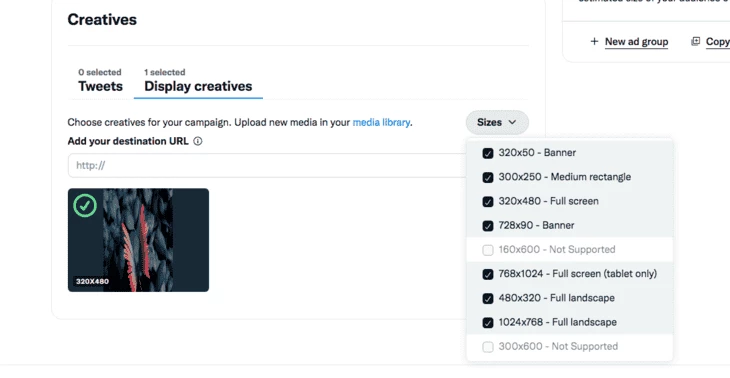Toggle 768x1024 Full screen tablet checkbox

tap(488, 274)
